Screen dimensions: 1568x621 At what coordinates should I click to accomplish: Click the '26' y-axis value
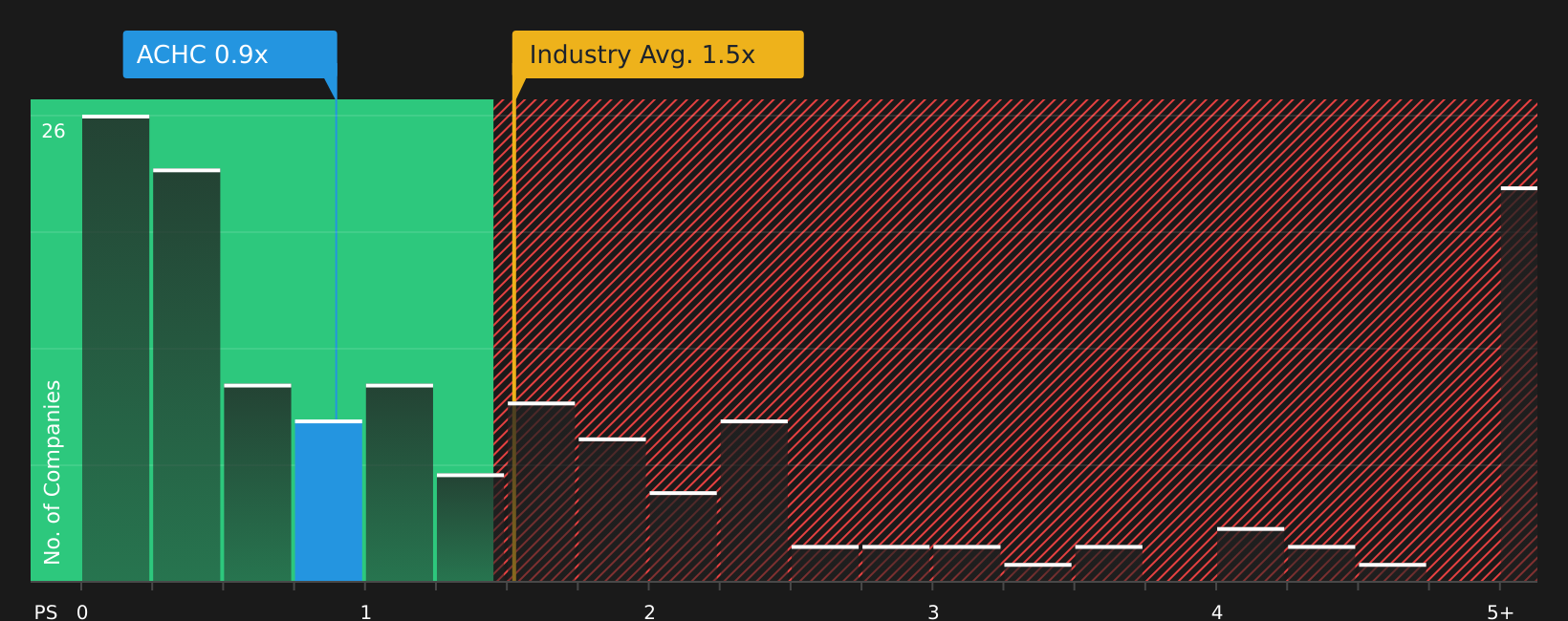click(54, 132)
